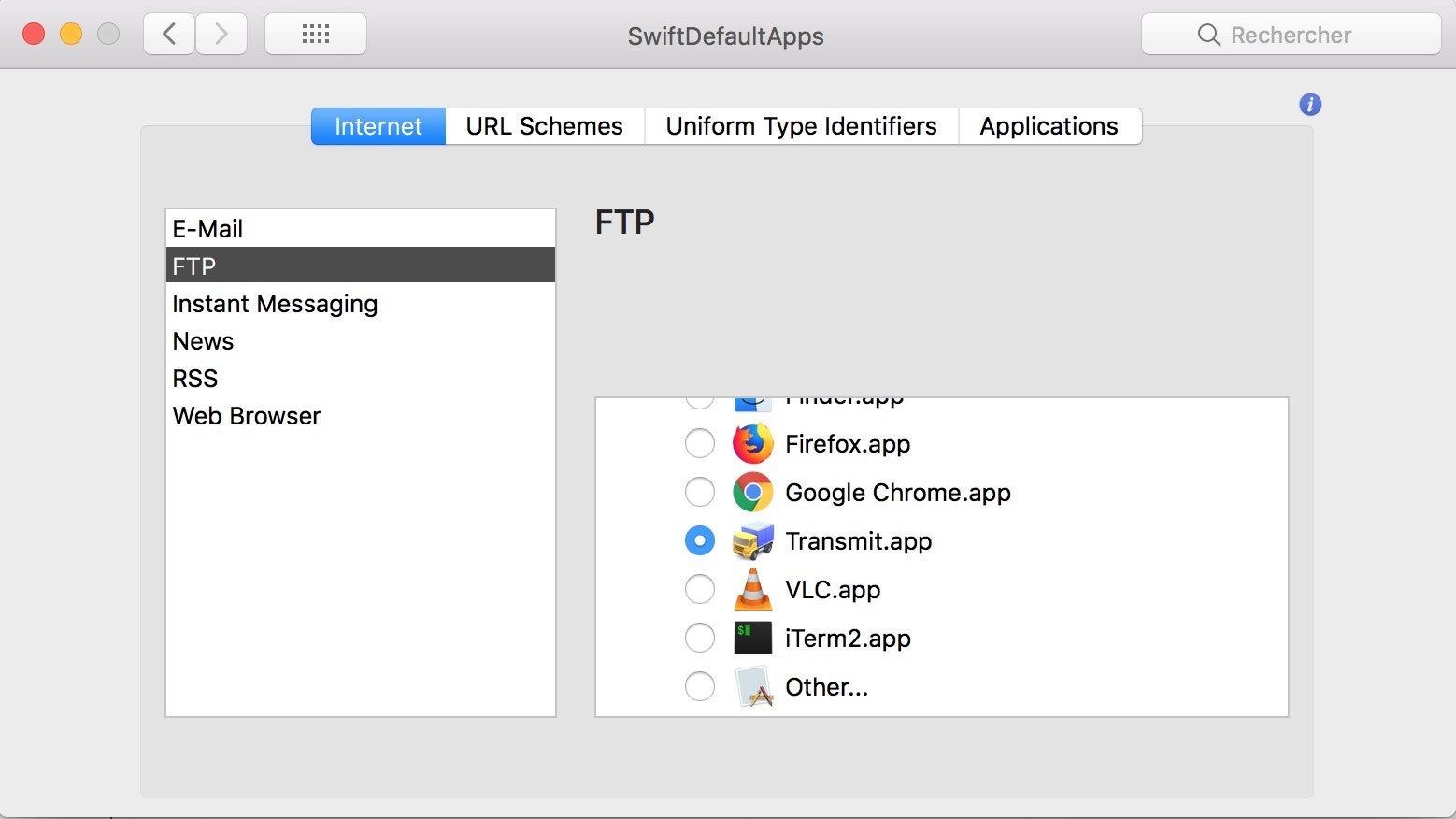
Task: Select Firefox.app as default FTP handler
Action: click(x=699, y=443)
